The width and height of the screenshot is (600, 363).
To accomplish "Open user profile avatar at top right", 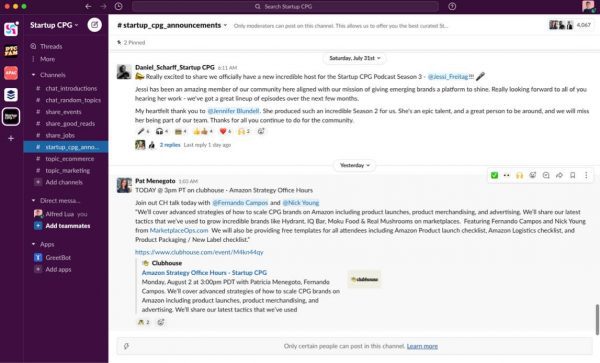I will pyautogui.click(x=589, y=7).
